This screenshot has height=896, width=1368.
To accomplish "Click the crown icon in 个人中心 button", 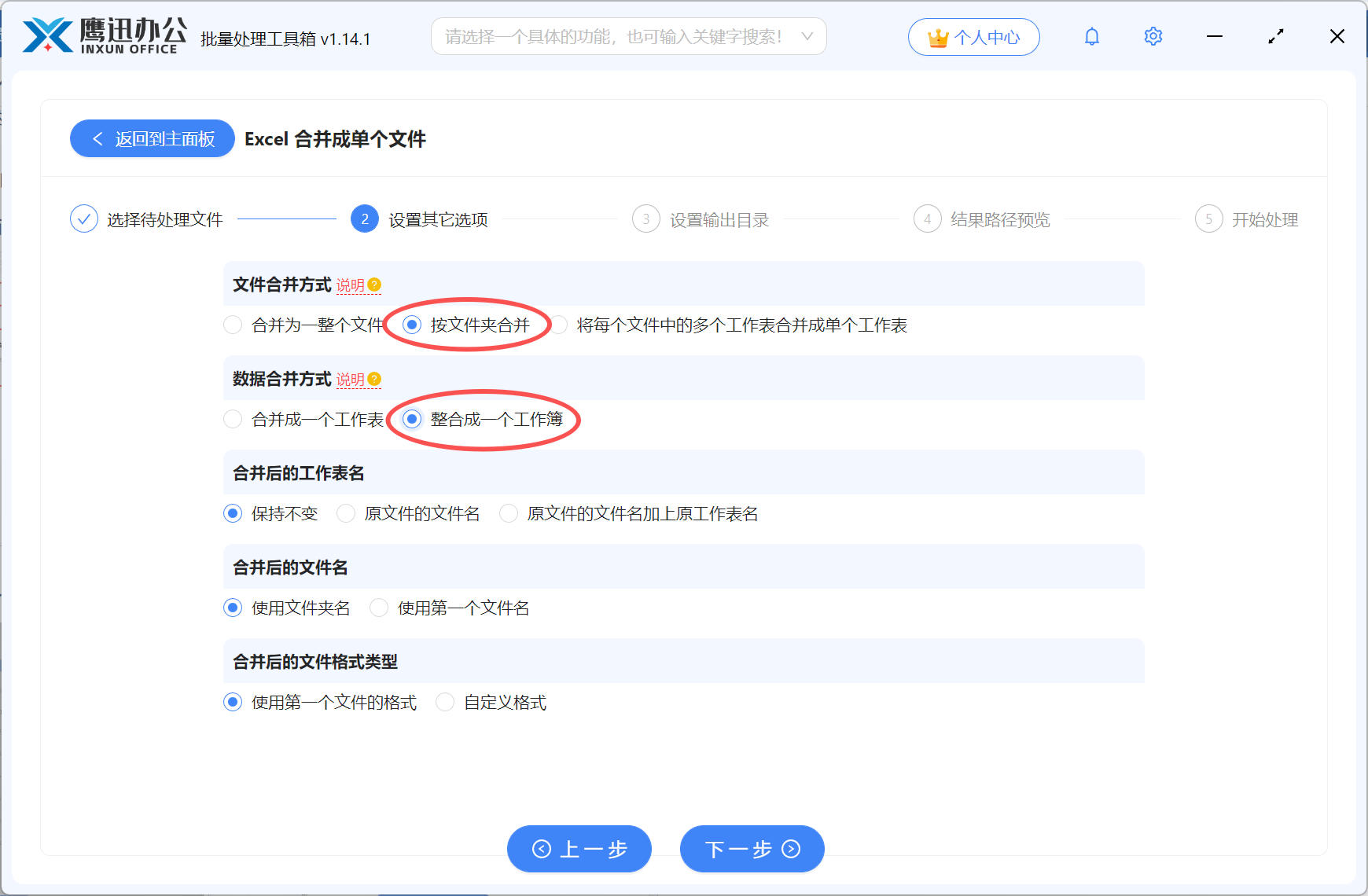I will click(937, 36).
